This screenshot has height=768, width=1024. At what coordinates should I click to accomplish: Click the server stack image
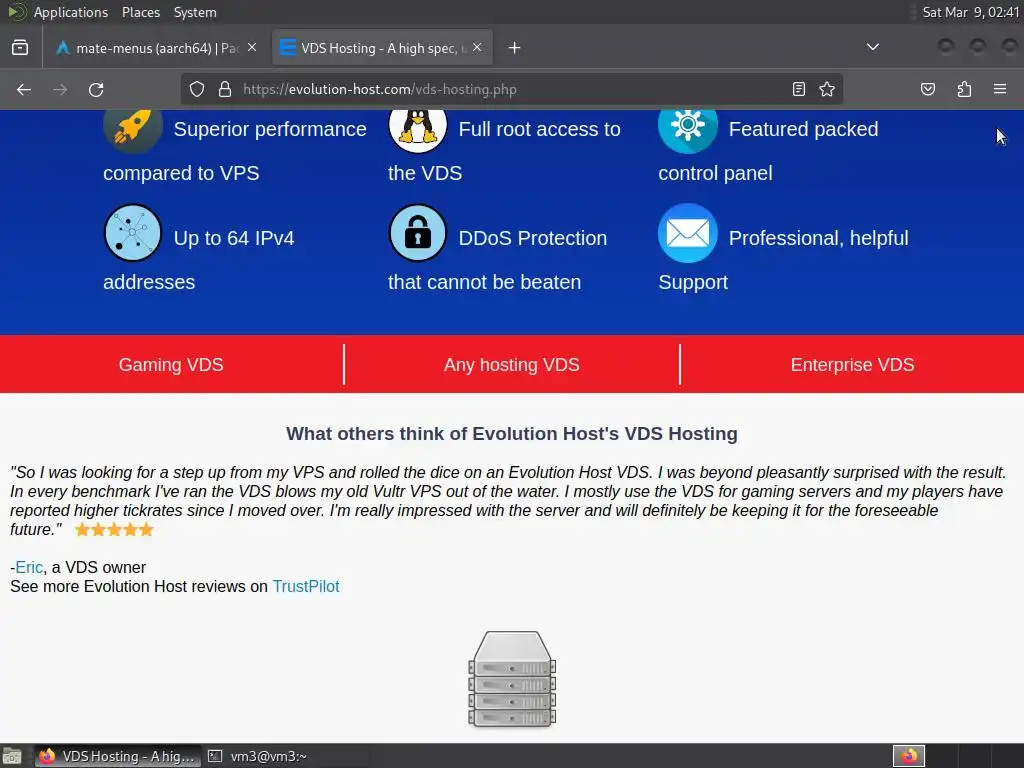pyautogui.click(x=512, y=679)
